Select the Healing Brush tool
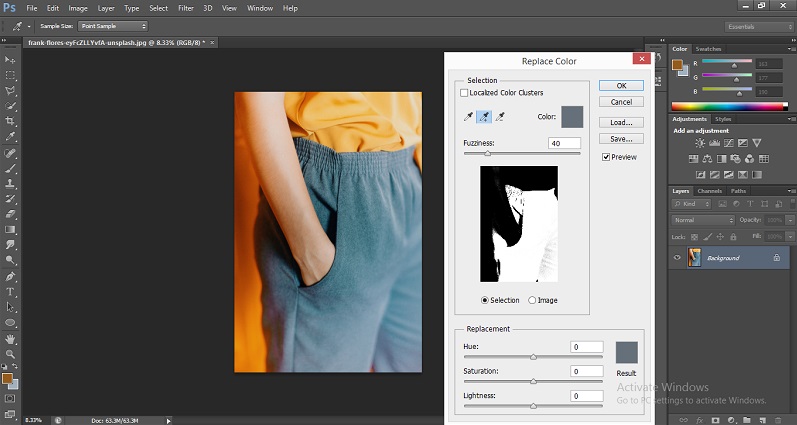Screen dimensions: 797x425 click(x=10, y=153)
